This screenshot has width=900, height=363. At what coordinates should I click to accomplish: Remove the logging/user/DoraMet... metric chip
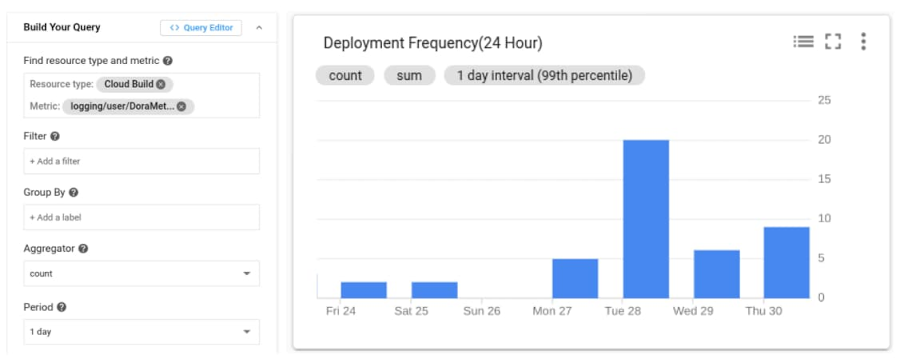181,106
